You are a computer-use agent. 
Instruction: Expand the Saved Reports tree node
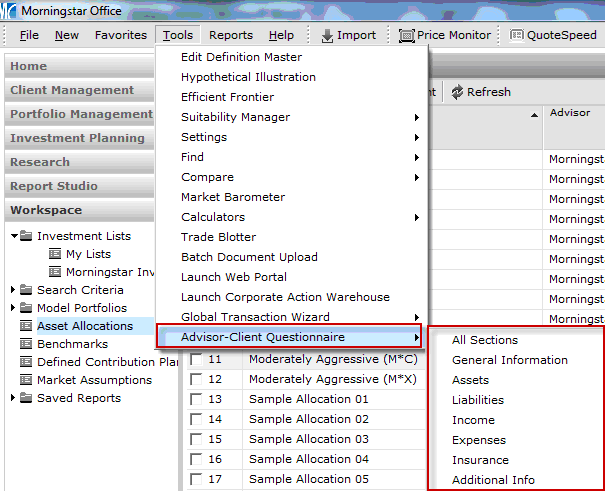(x=13, y=398)
